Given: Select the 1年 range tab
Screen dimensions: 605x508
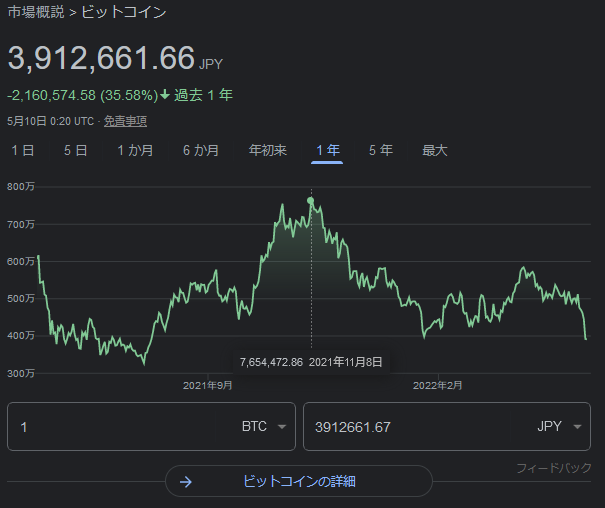Looking at the screenshot, I should [x=328, y=150].
